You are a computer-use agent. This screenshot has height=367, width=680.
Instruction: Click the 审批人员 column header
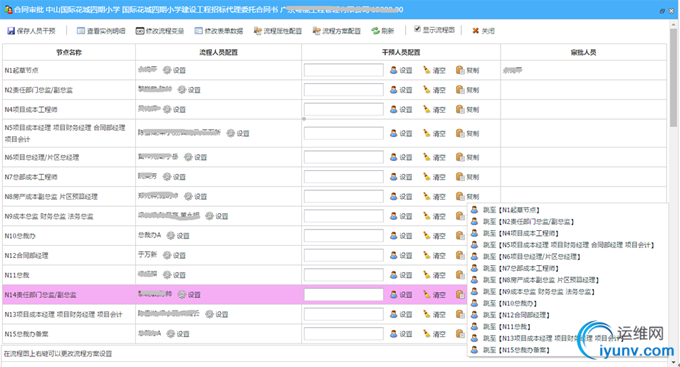pos(583,52)
